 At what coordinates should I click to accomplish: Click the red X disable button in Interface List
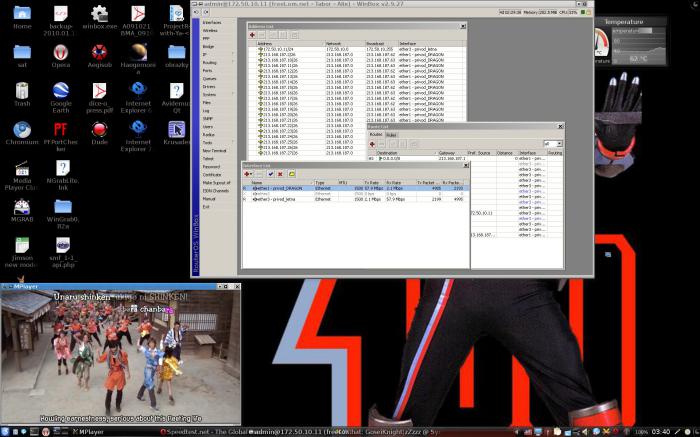point(280,174)
